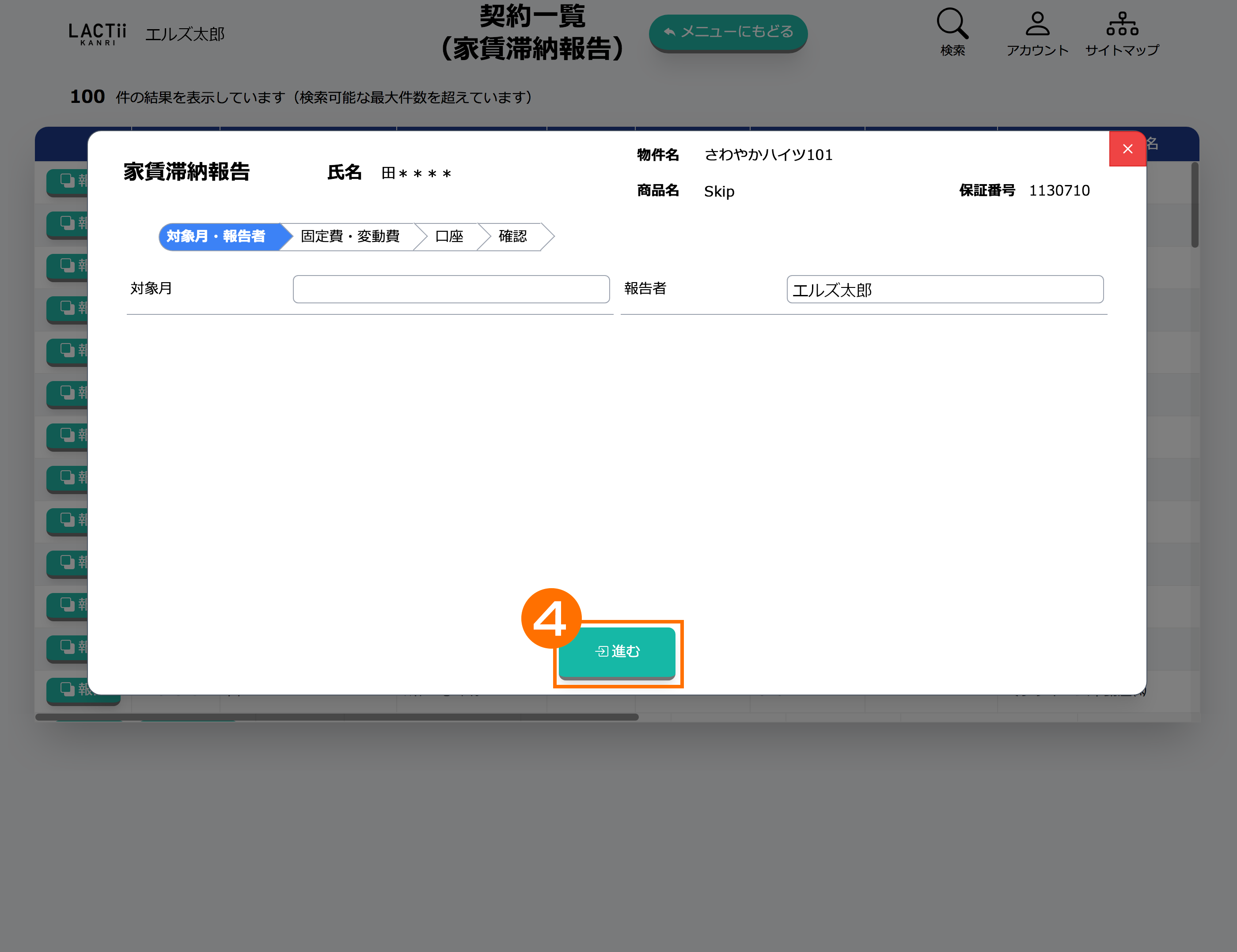Select the 確認 step tab

tap(512, 237)
